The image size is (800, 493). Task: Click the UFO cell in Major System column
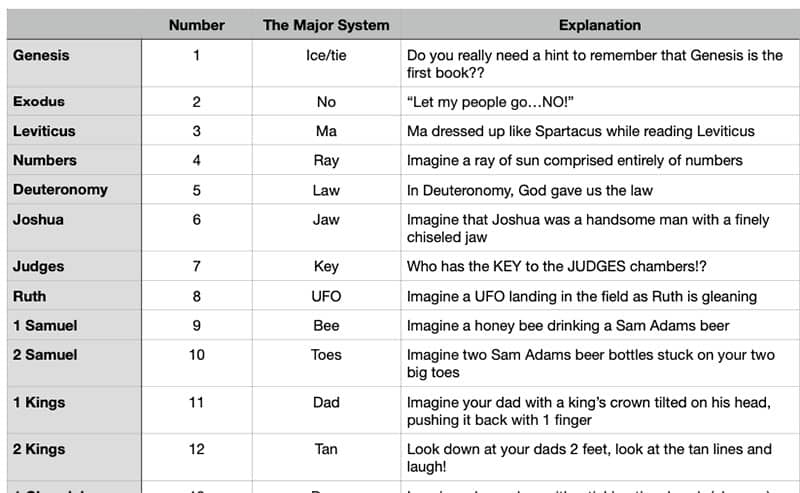[x=326, y=296]
